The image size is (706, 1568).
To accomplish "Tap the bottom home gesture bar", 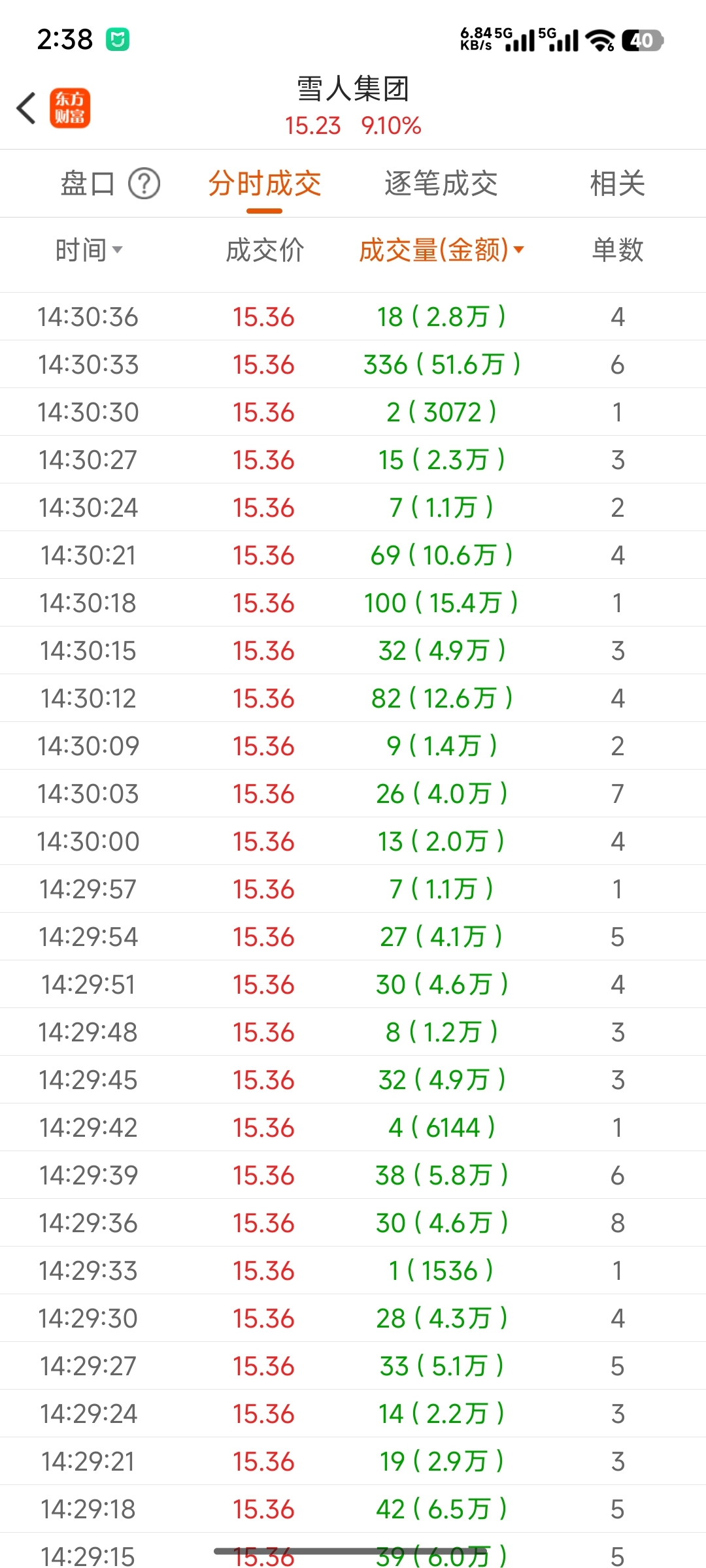I will pyautogui.click(x=353, y=1550).
